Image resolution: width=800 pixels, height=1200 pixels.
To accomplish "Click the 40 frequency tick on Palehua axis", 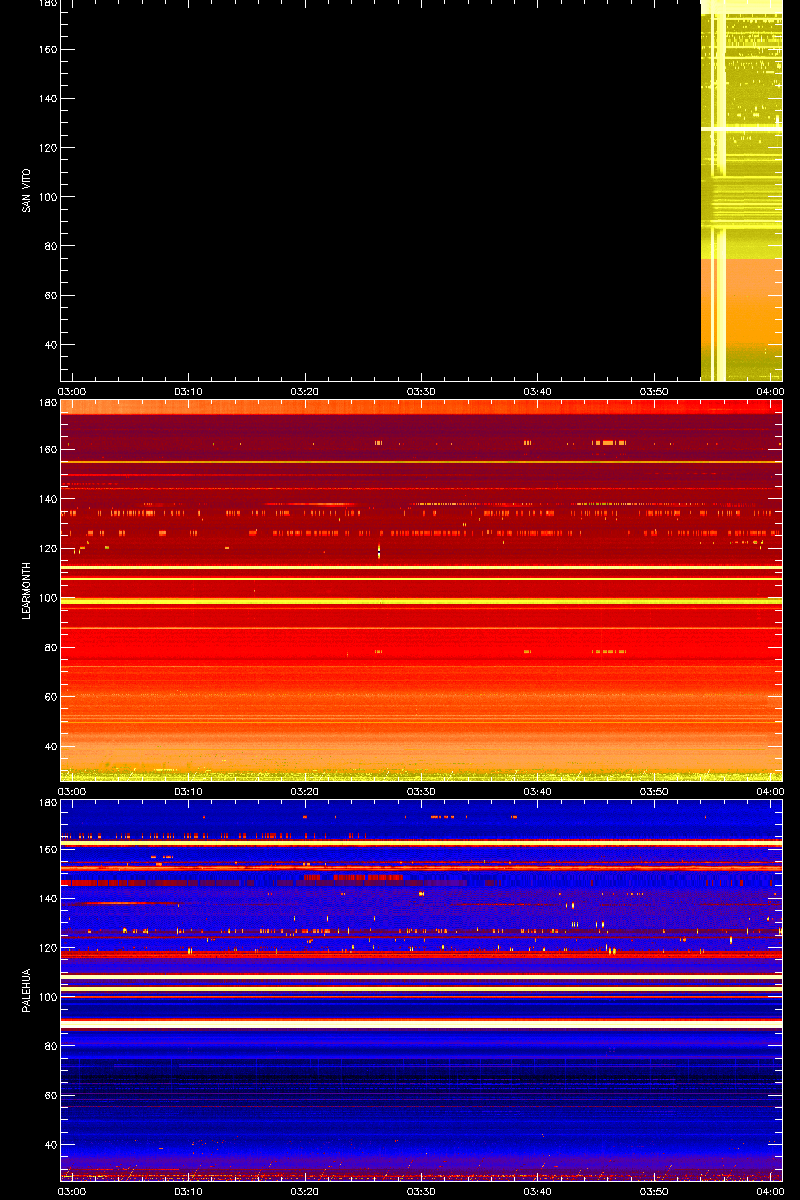I will pos(50,1145).
